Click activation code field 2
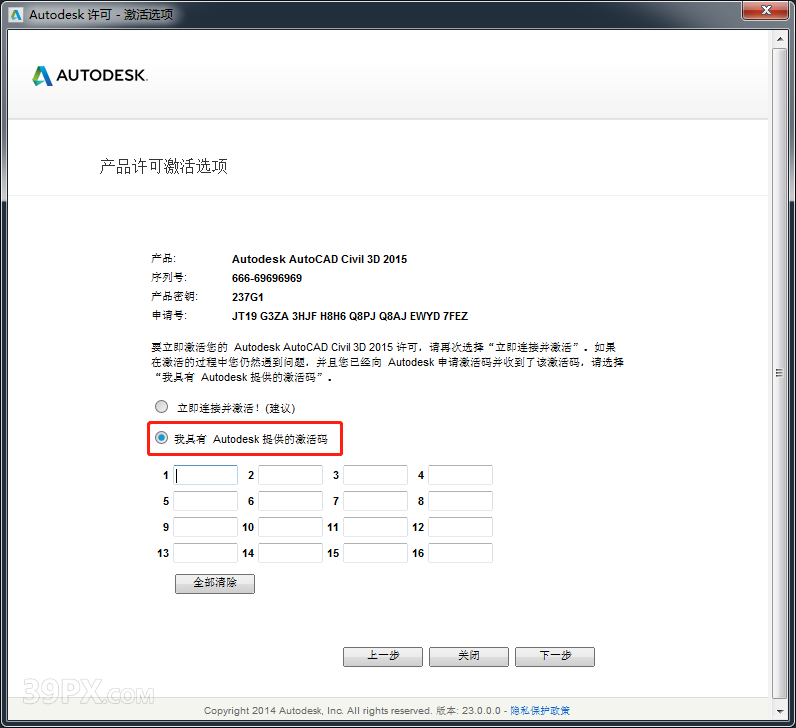Image resolution: width=796 pixels, height=728 pixels. [290, 475]
